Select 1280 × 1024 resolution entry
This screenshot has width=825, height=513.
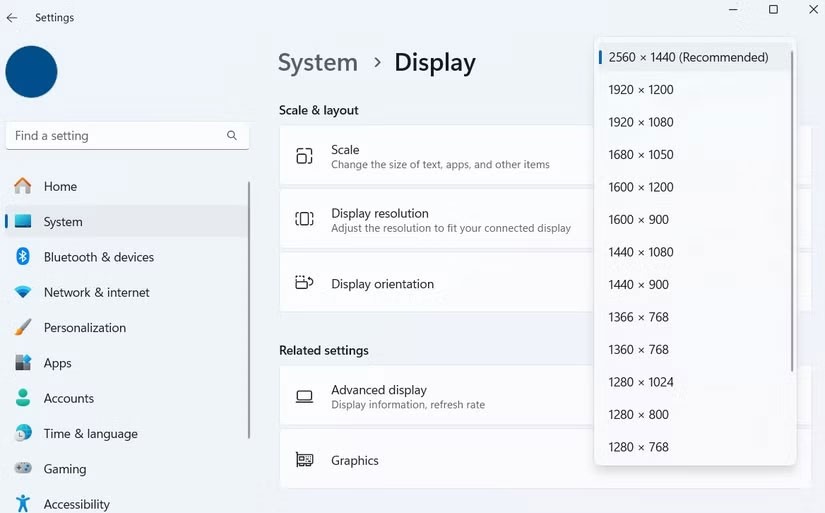click(x=641, y=382)
